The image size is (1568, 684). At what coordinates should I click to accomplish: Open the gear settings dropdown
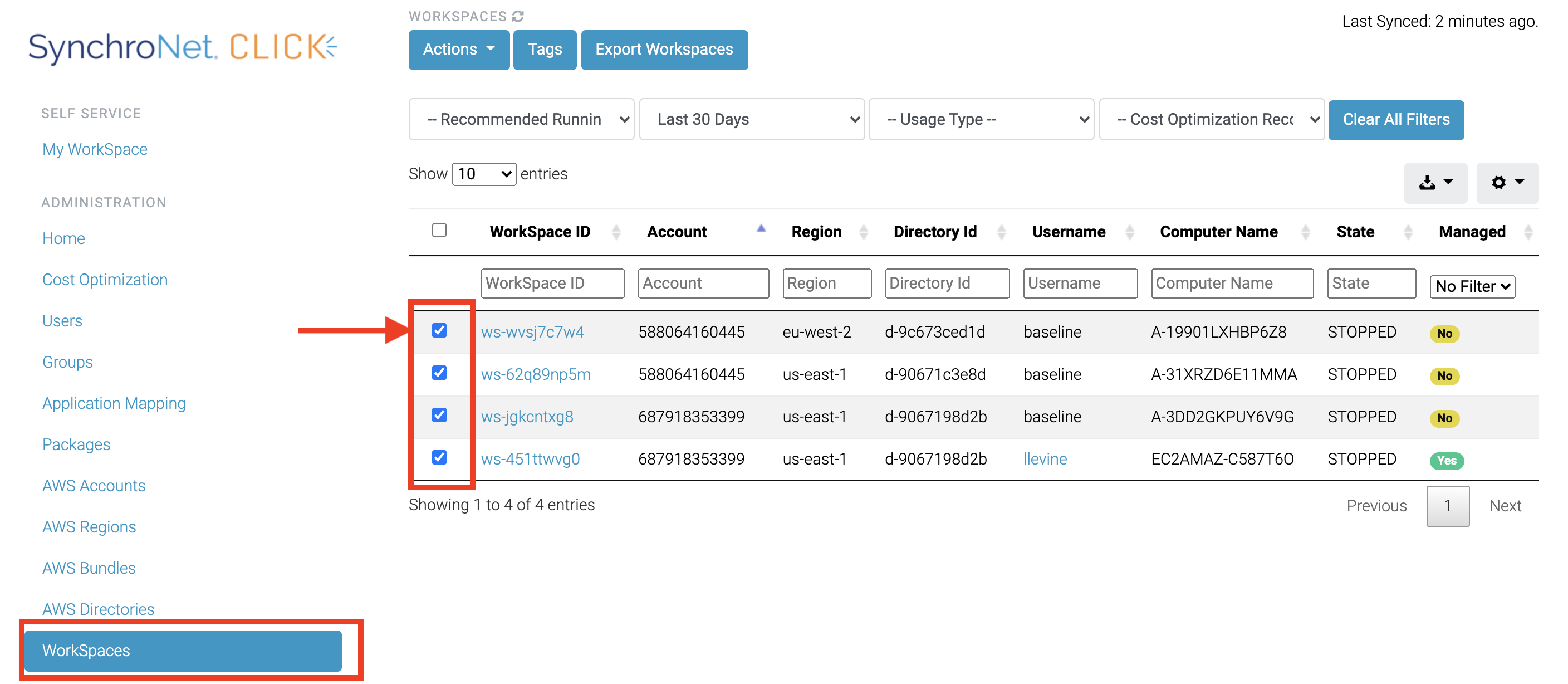[x=1507, y=183]
